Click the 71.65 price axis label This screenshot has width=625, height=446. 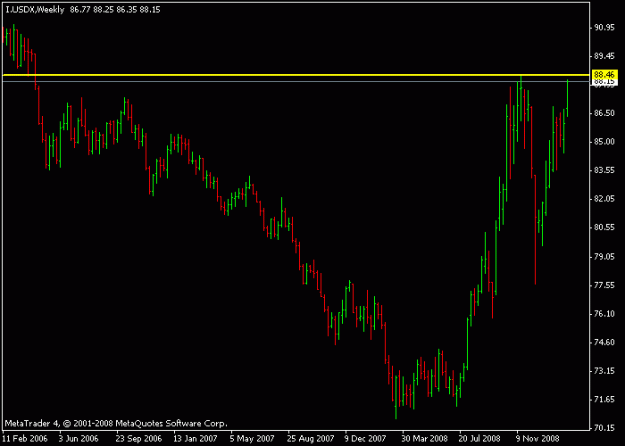tap(605, 400)
